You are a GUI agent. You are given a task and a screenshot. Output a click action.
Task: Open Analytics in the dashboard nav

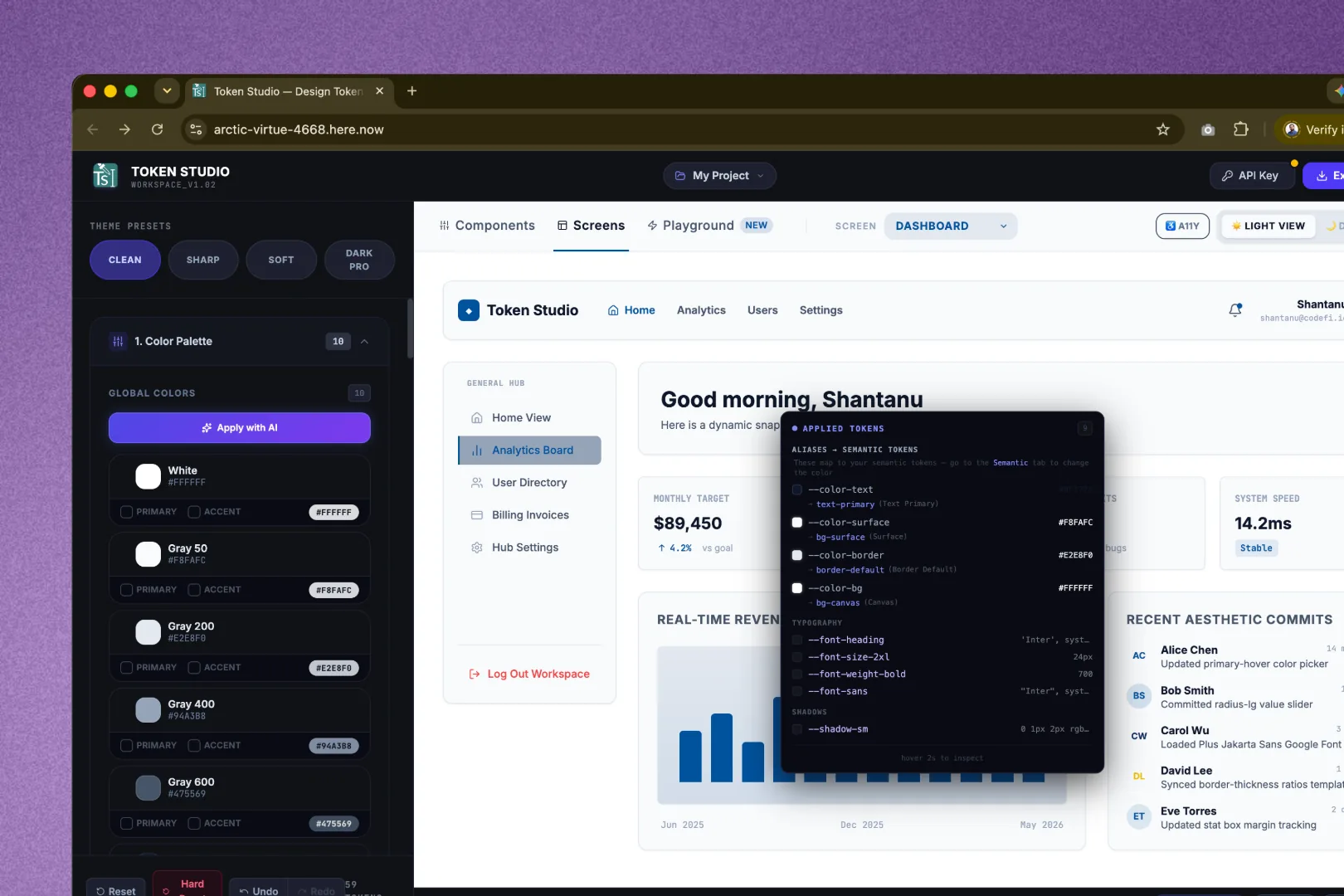click(701, 310)
